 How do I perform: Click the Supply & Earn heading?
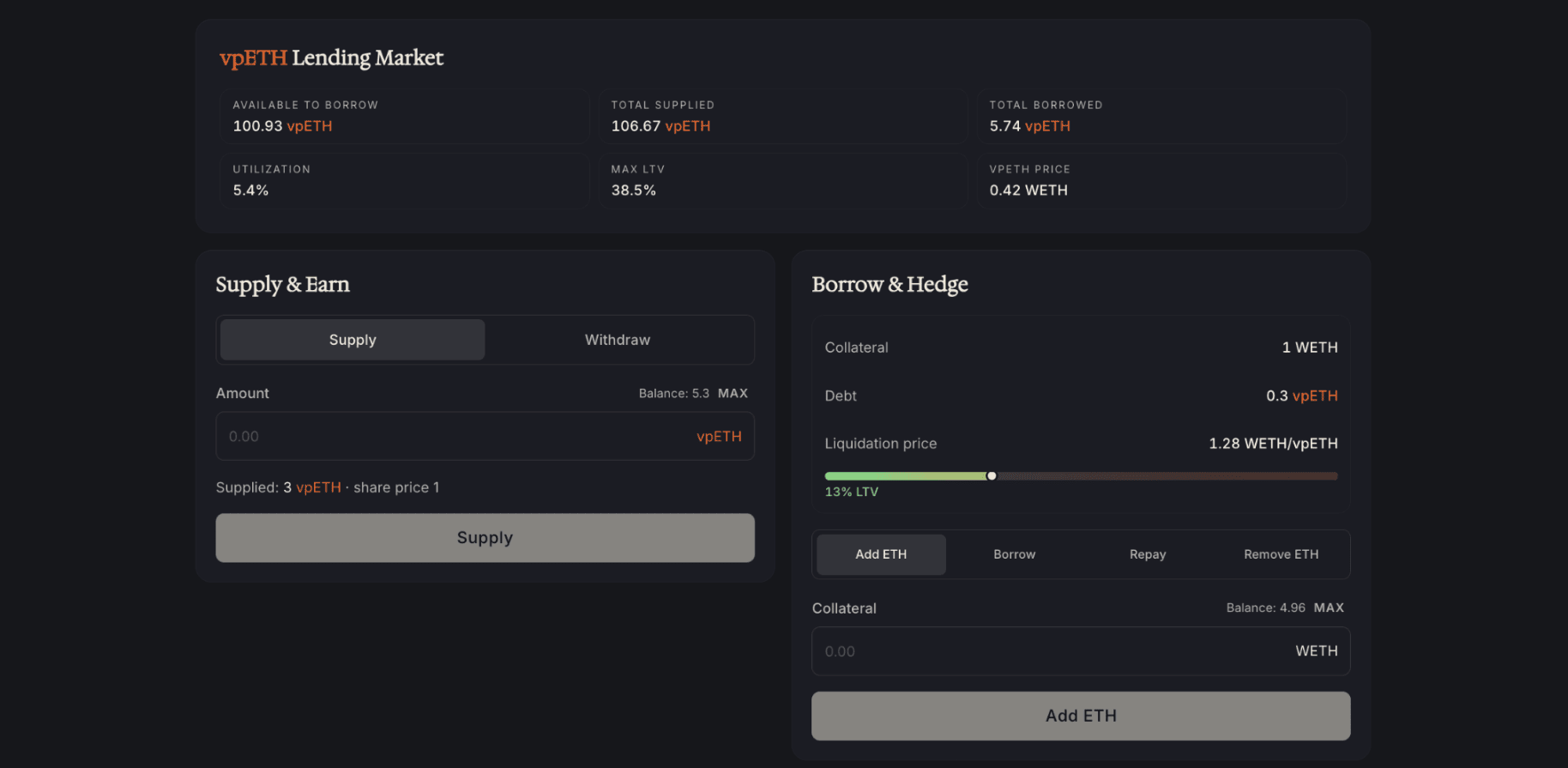click(282, 285)
